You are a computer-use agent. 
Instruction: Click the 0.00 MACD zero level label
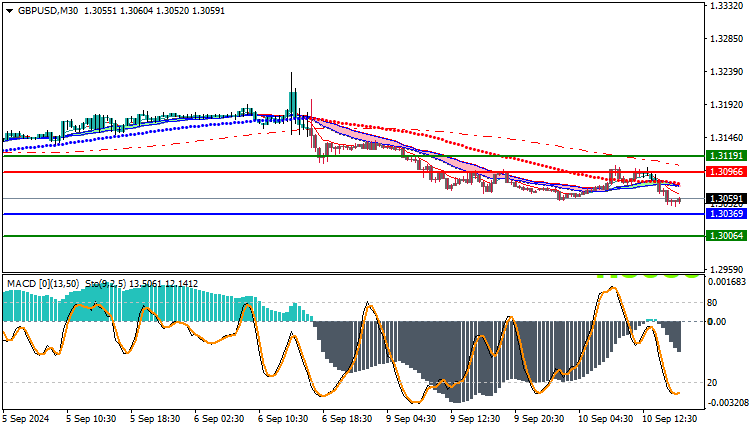(x=717, y=322)
